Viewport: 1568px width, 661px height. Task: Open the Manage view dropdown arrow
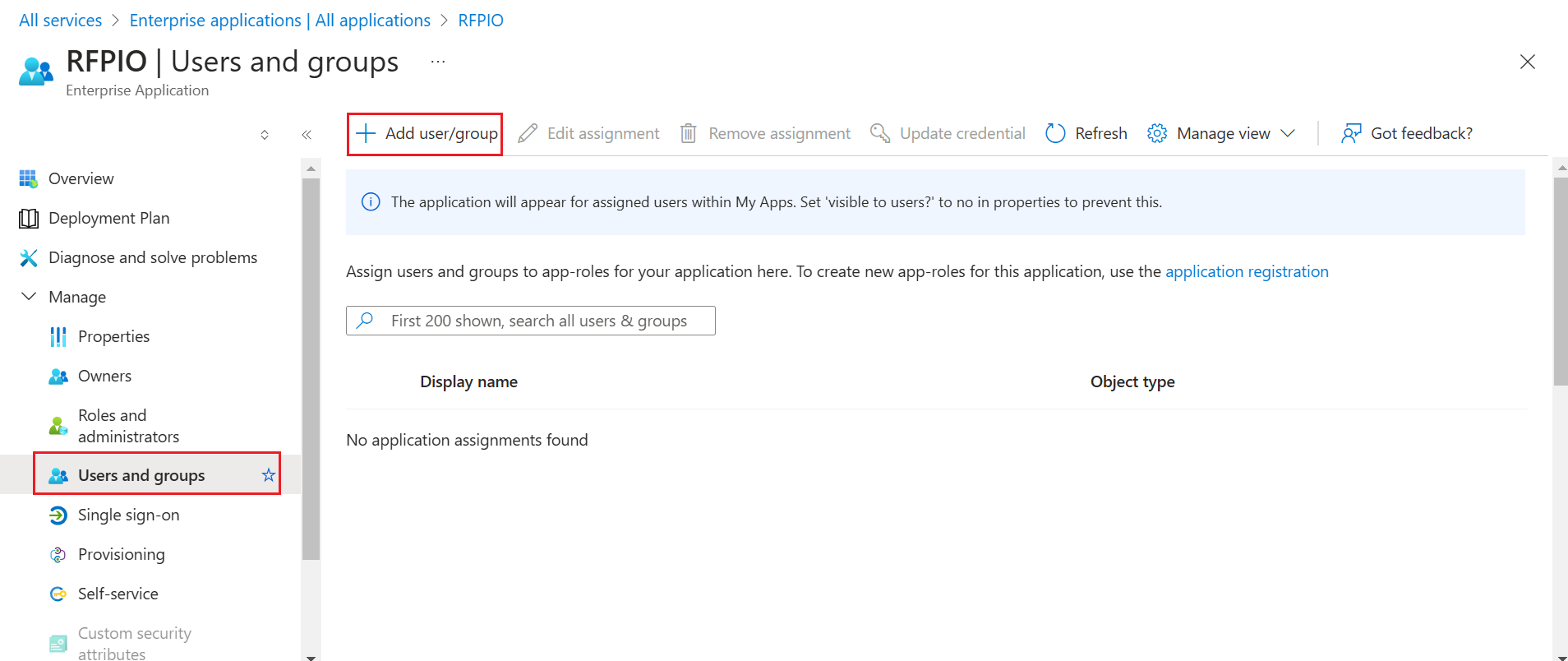(1288, 133)
